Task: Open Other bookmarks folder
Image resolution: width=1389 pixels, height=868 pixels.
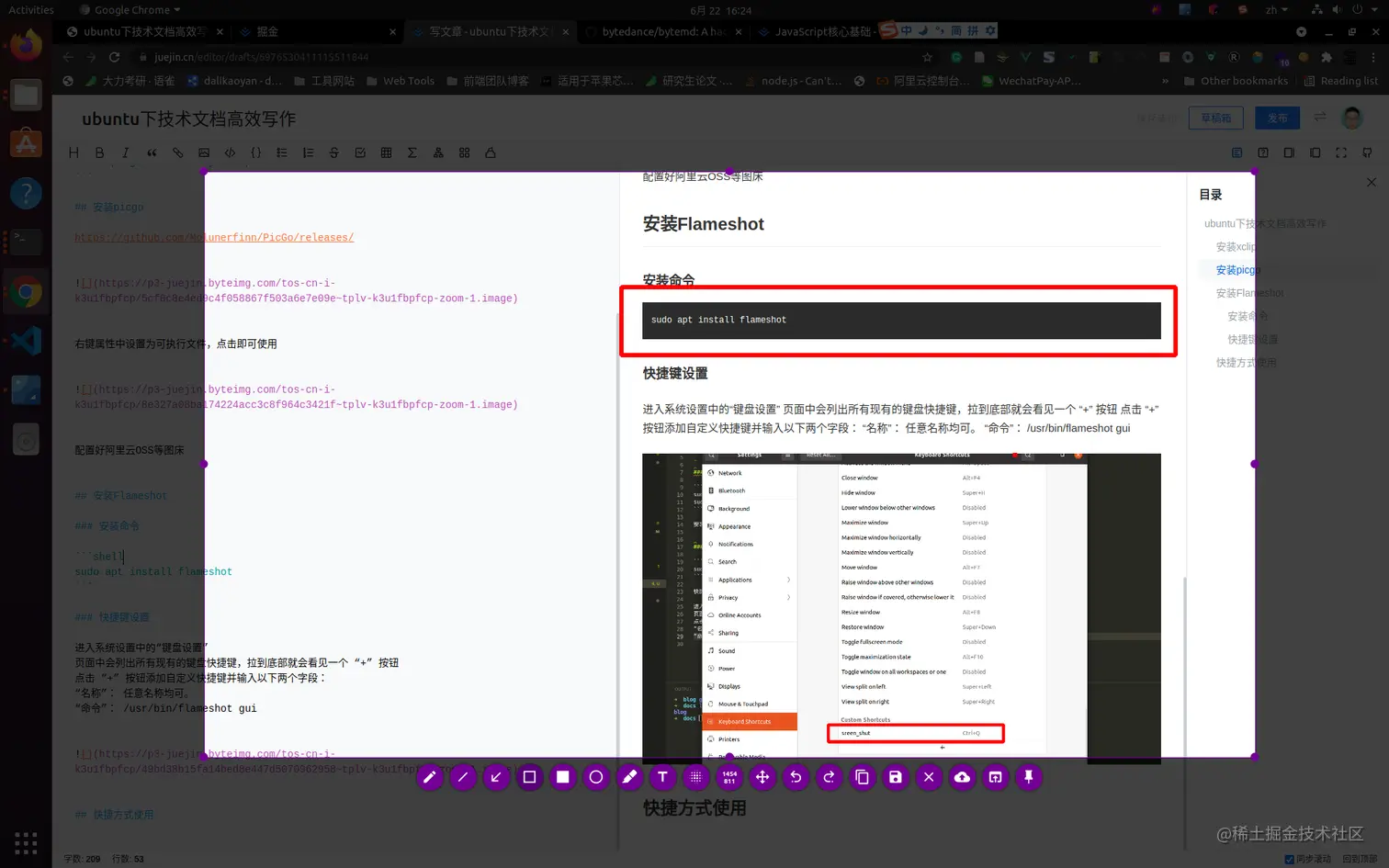Action: click(1236, 81)
